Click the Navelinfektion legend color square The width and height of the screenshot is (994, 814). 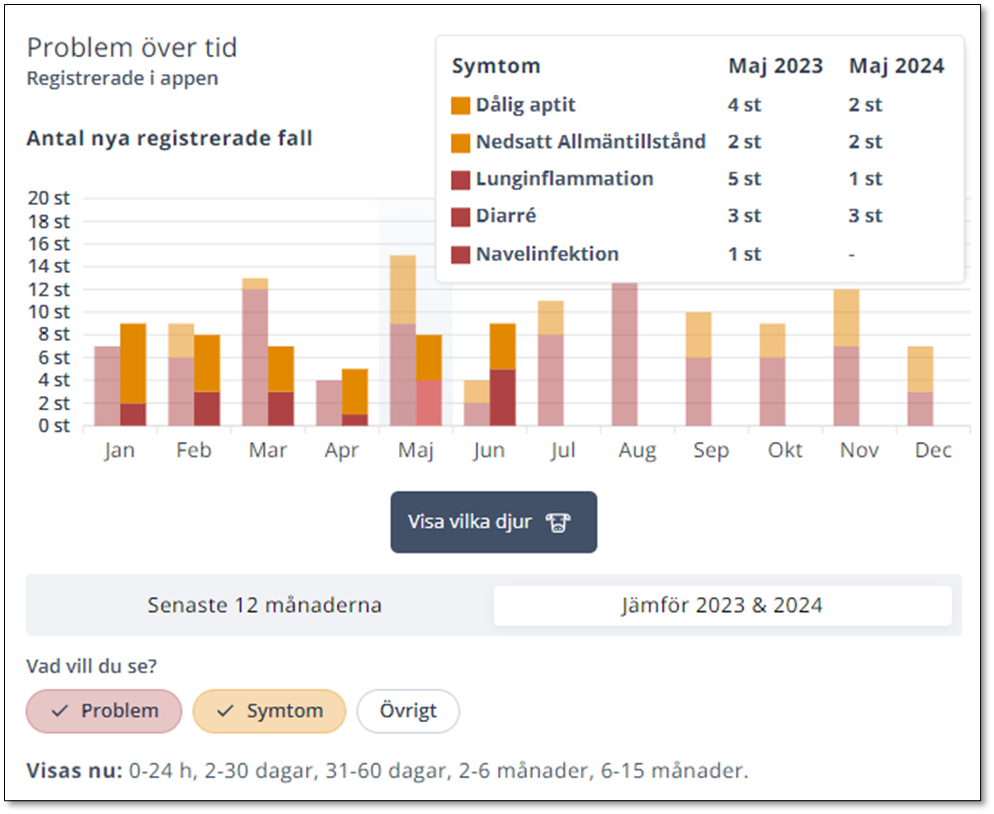(461, 254)
